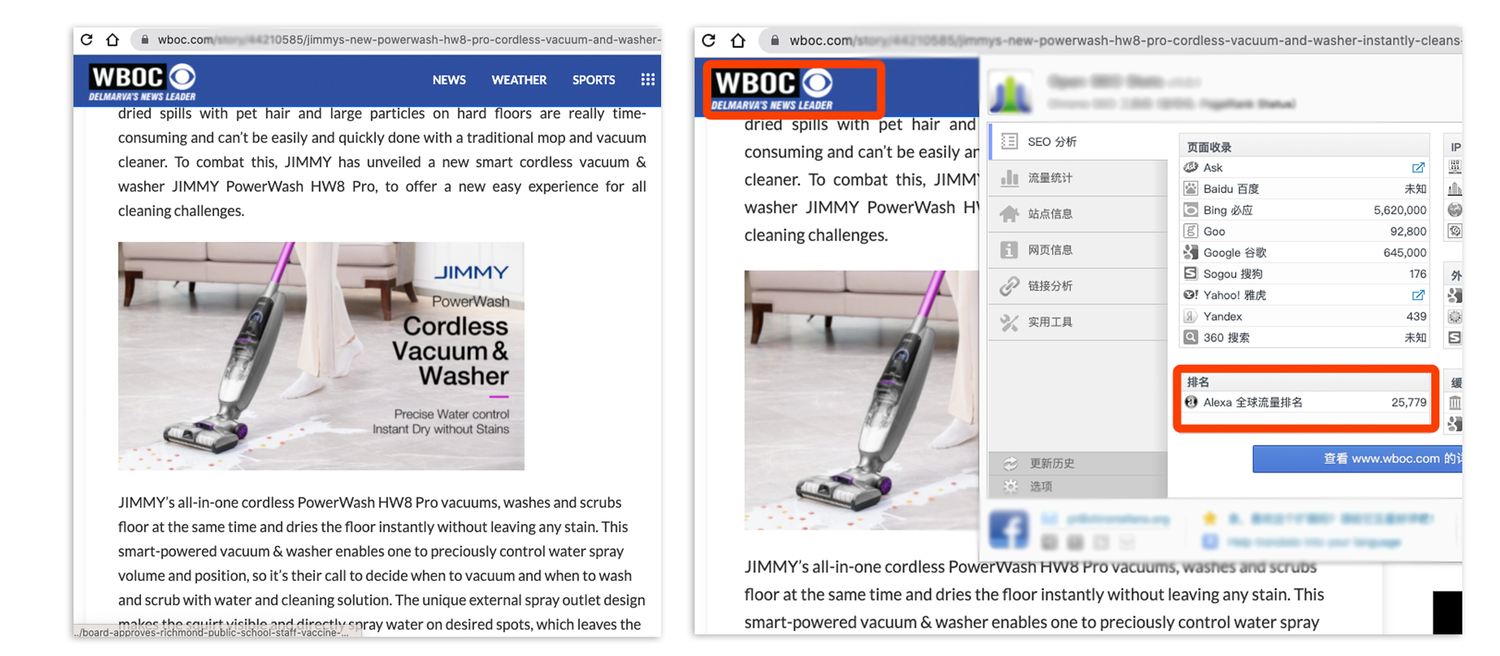Click the Facebook icon in the extension footer
Viewport: 1500px width, 656px height.
pyautogui.click(x=1009, y=529)
